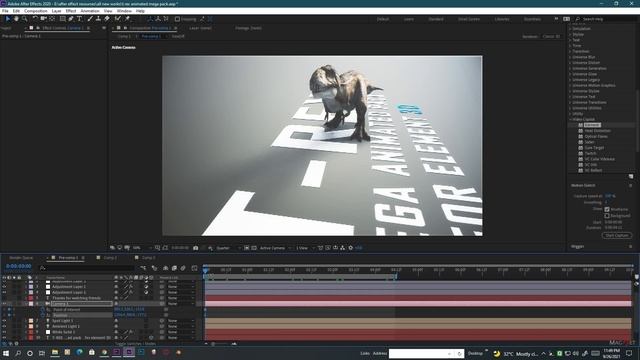
Task: Click the Element effect icon in Video Copilot
Action: click(x=580, y=125)
